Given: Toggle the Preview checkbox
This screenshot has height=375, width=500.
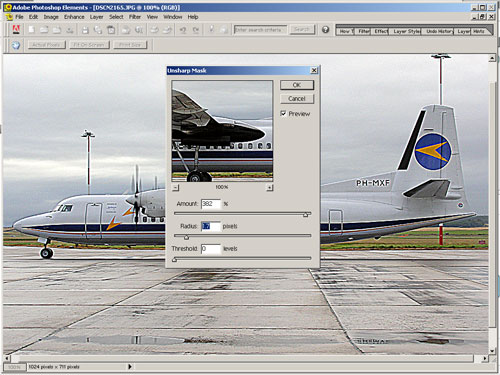Looking at the screenshot, I should (283, 113).
